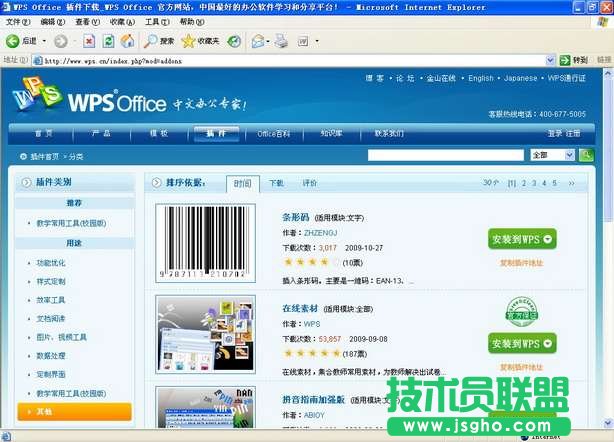Select 图片、视频工具 category in sidebar
This screenshot has height=442, width=614.
click(x=61, y=337)
